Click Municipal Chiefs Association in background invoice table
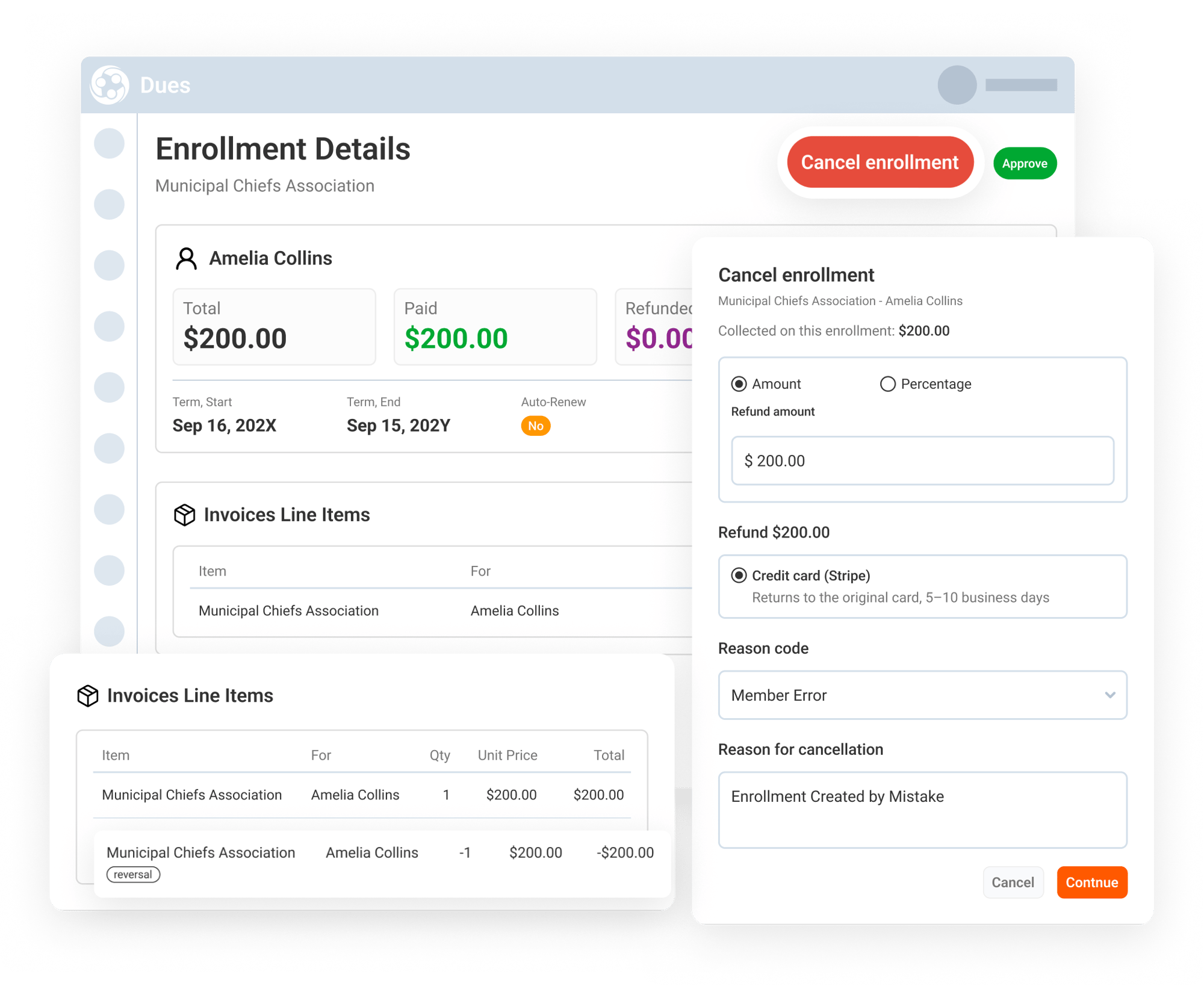Image resolution: width=1204 pixels, height=986 pixels. coord(288,611)
